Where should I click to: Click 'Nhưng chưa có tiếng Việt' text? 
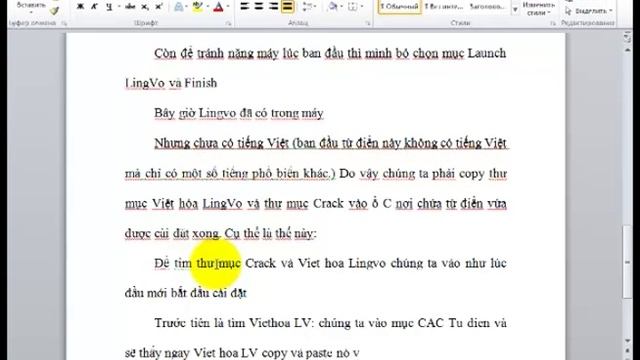click(x=221, y=143)
